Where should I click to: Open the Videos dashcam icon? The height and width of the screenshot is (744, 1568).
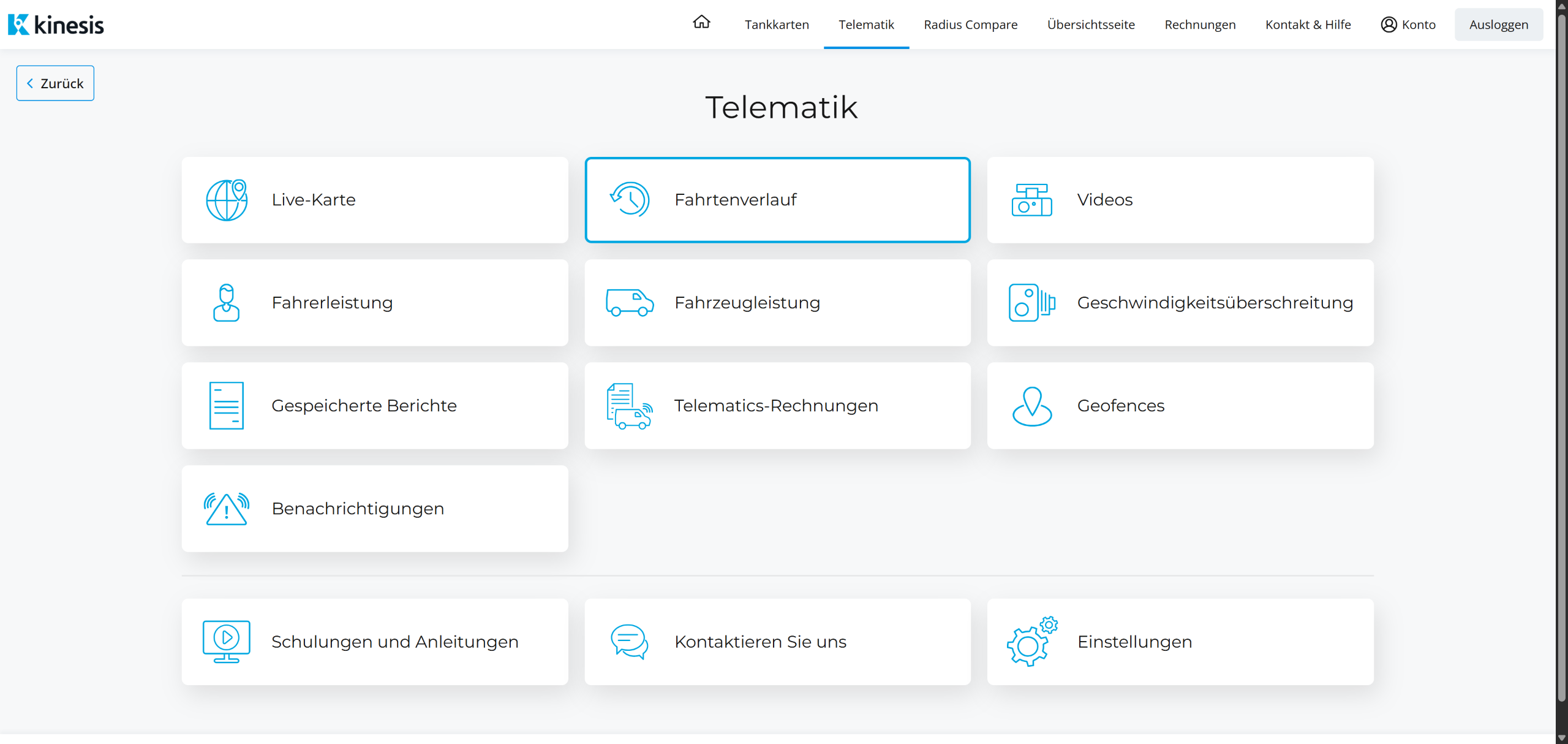point(1031,200)
